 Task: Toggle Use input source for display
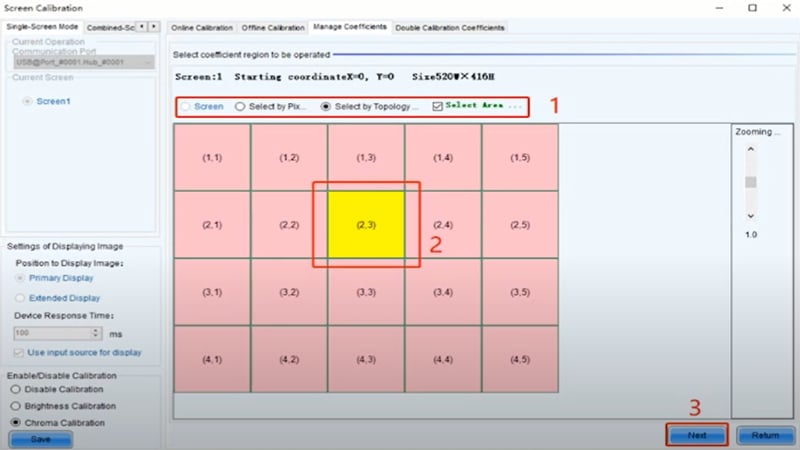click(19, 353)
